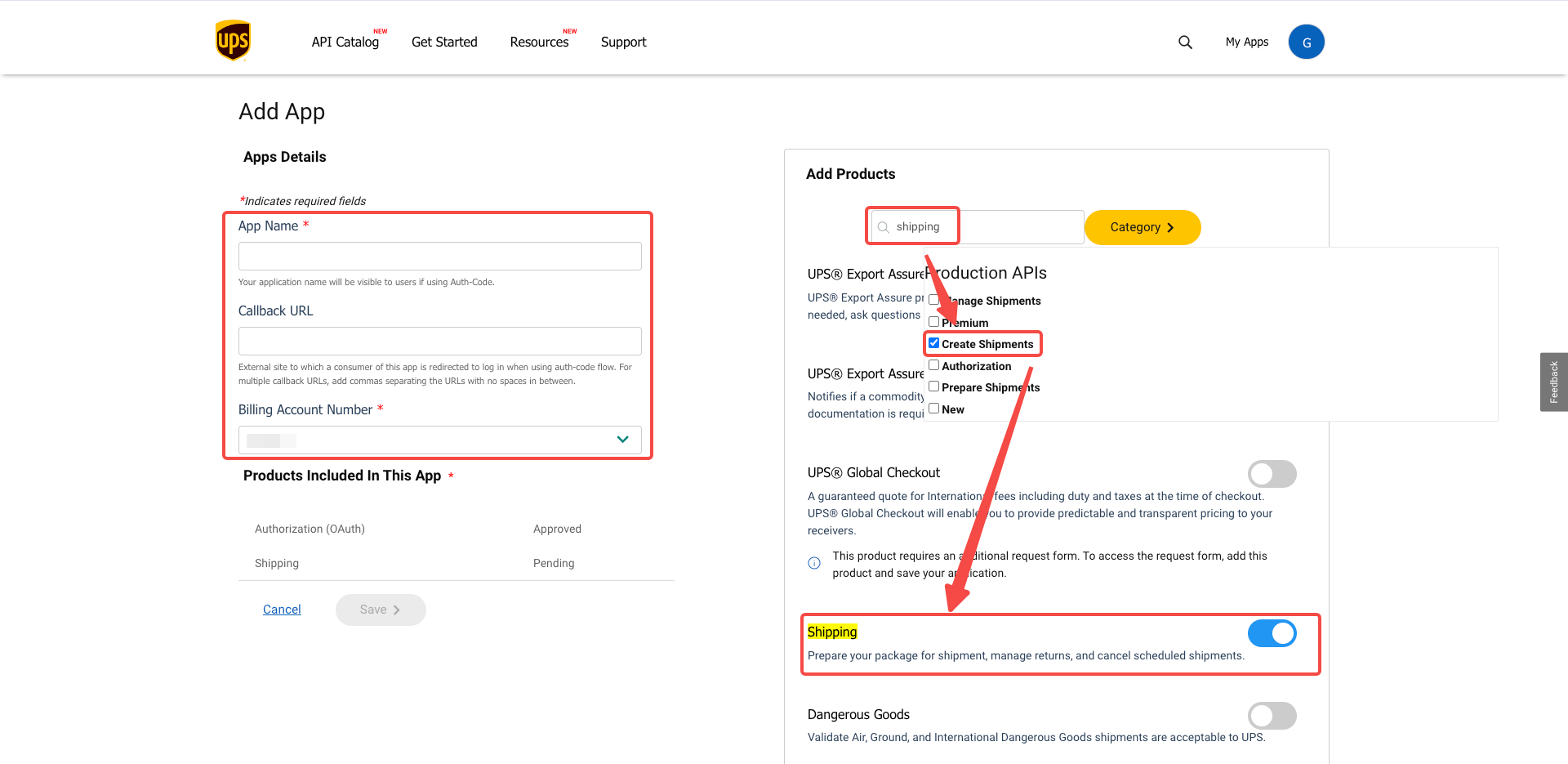Image resolution: width=1568 pixels, height=764 pixels.
Task: Open site search with magnifier icon
Action: [x=1185, y=42]
